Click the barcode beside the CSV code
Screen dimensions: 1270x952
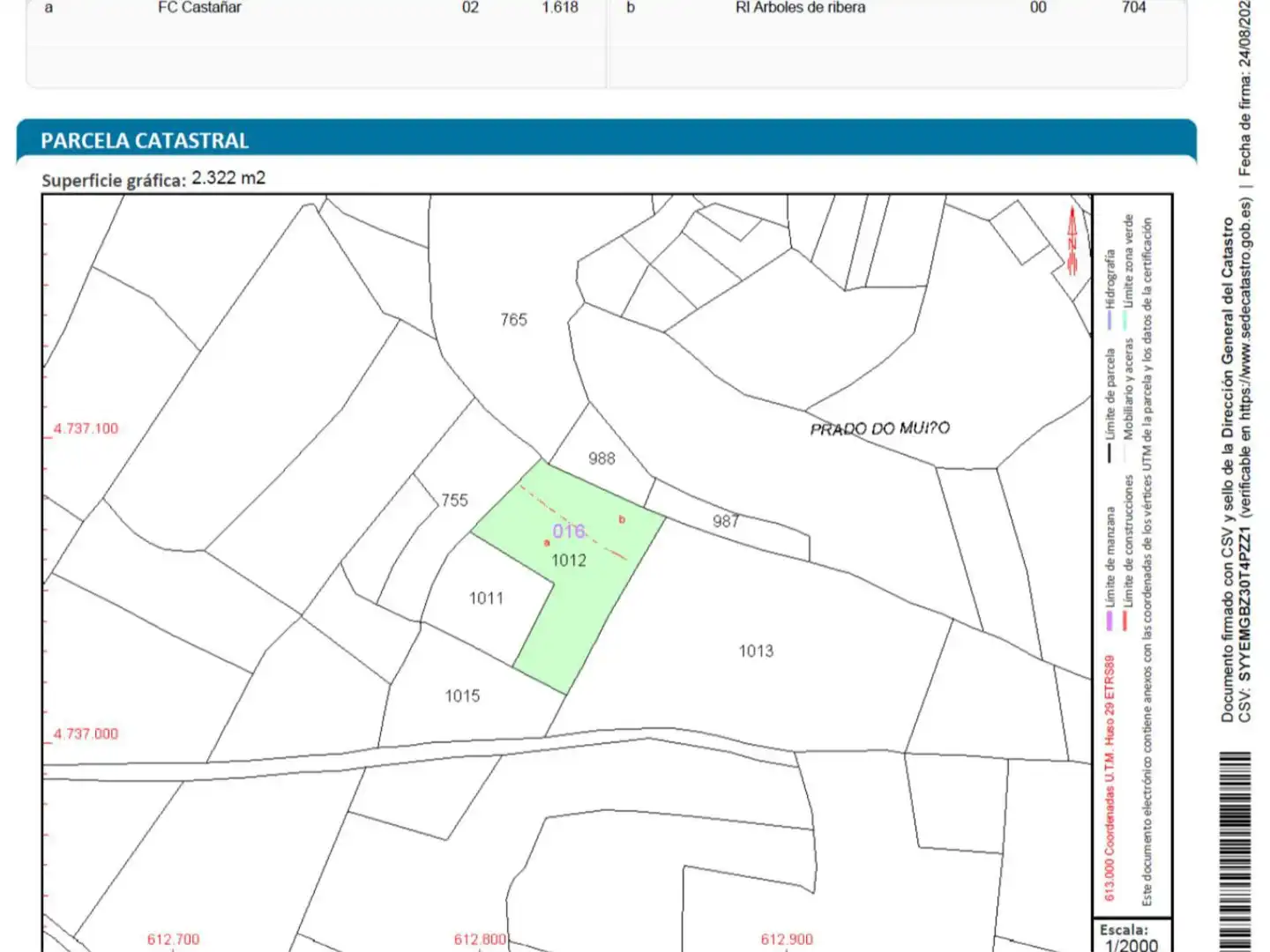(x=1235, y=852)
